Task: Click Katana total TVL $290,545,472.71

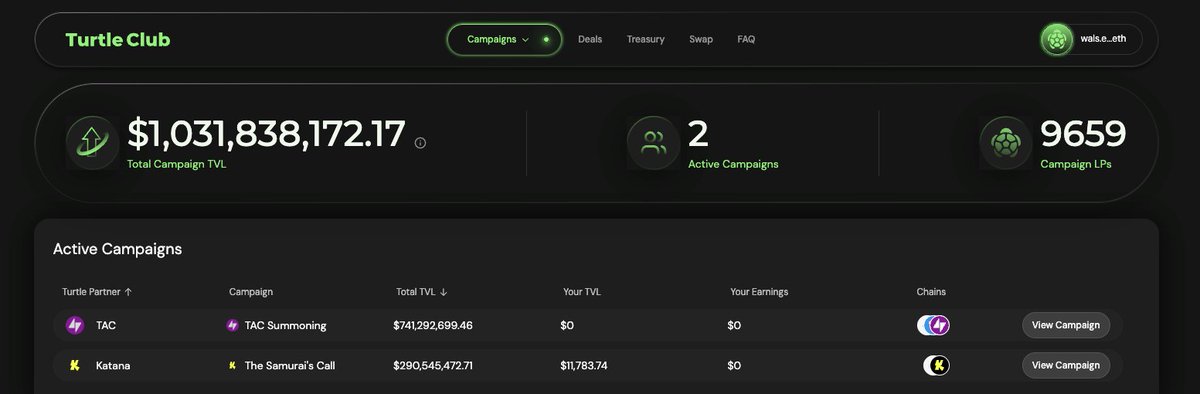Action: coord(433,365)
